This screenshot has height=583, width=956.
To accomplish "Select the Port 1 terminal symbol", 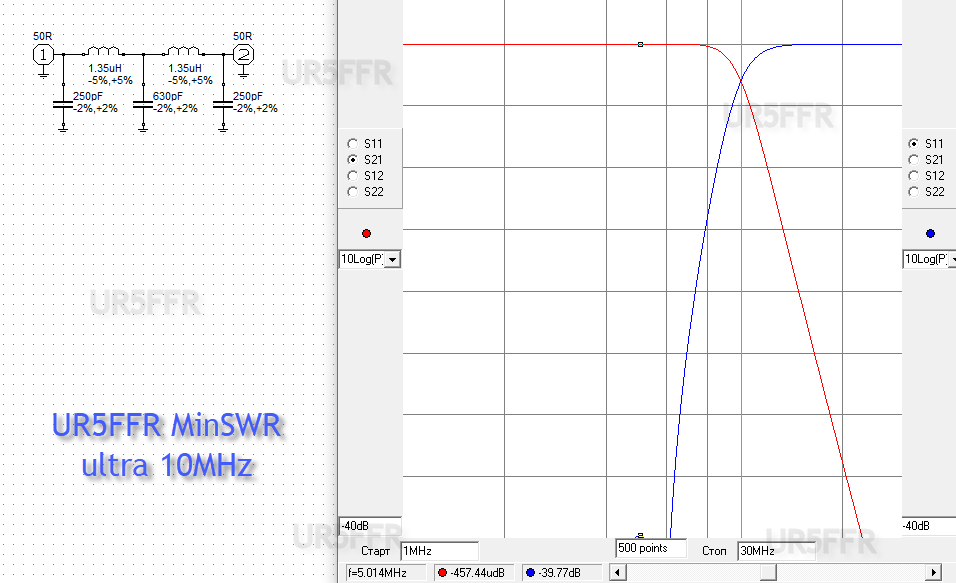I will pos(43,55).
